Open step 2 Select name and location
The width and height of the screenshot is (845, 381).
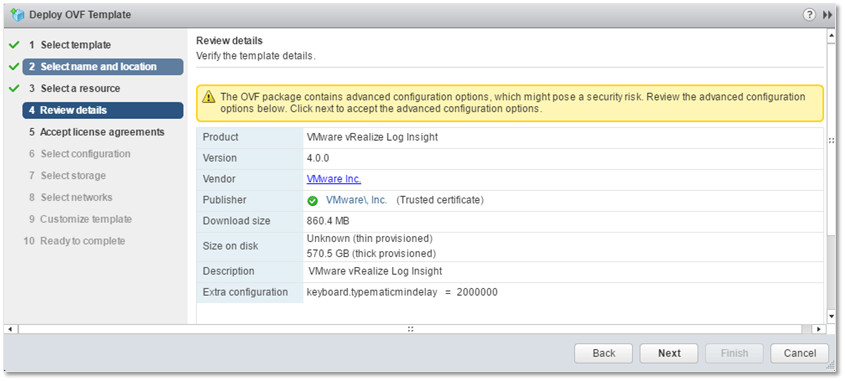point(103,67)
